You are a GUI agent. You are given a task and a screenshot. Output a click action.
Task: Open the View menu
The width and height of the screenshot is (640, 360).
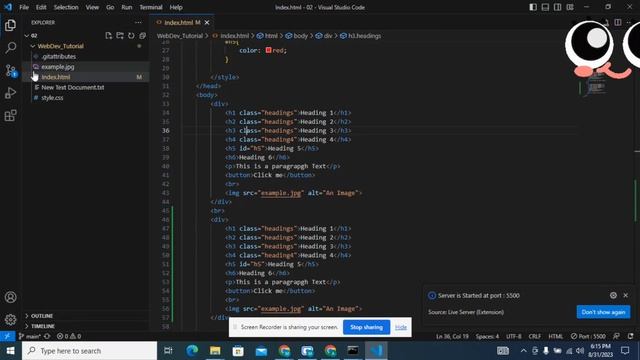[92, 7]
